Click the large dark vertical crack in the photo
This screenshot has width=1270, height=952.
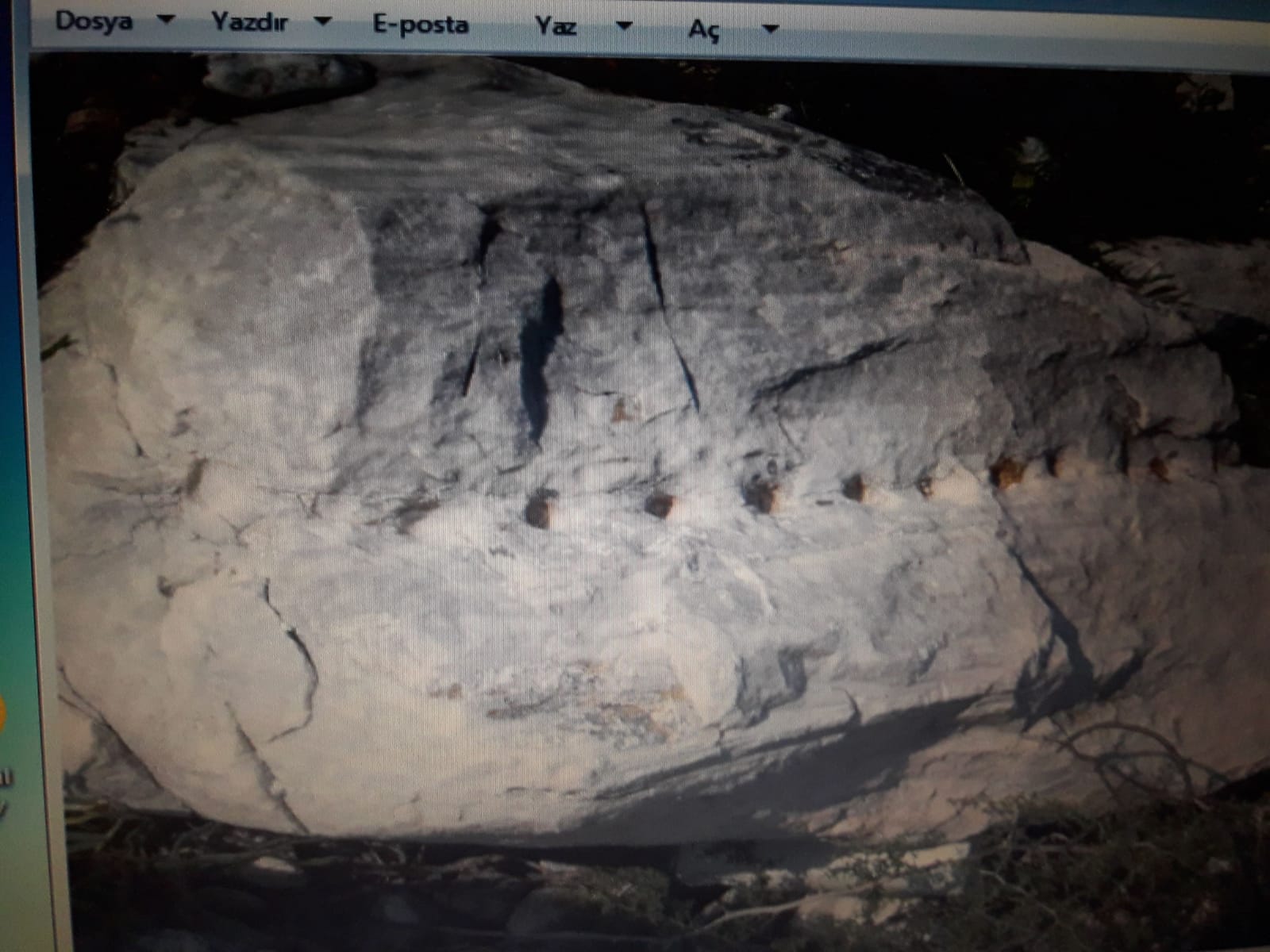pos(540,357)
